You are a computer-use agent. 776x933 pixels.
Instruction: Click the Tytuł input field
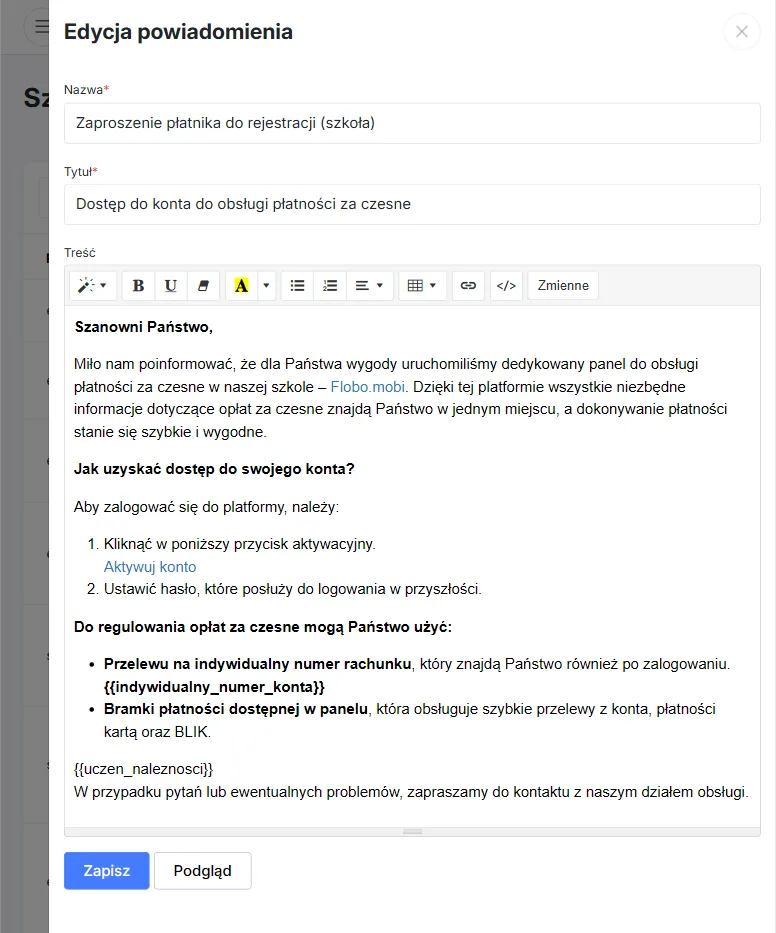412,204
